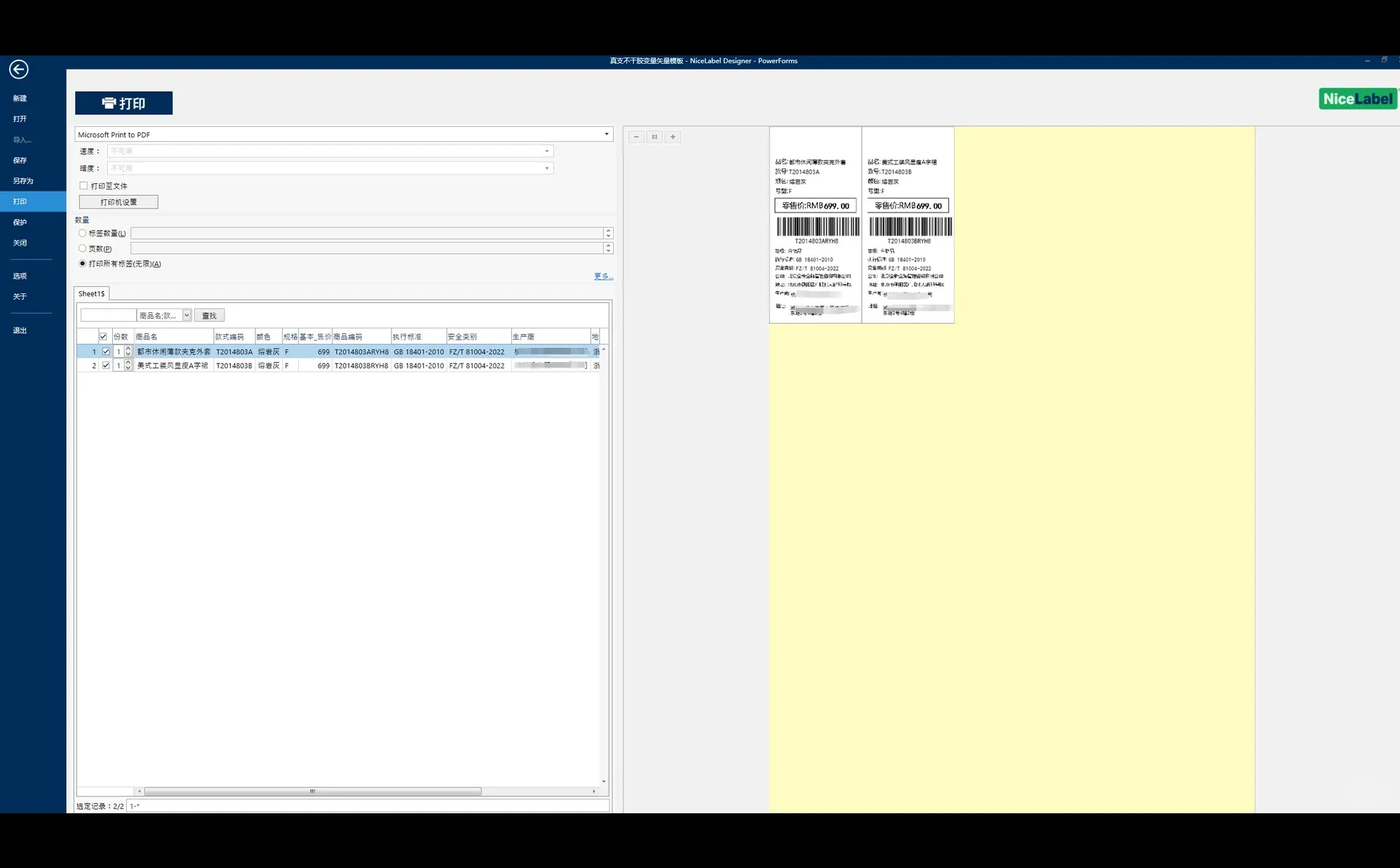
Task: Click the horizontal scrollbar of the data table
Action: [312, 791]
